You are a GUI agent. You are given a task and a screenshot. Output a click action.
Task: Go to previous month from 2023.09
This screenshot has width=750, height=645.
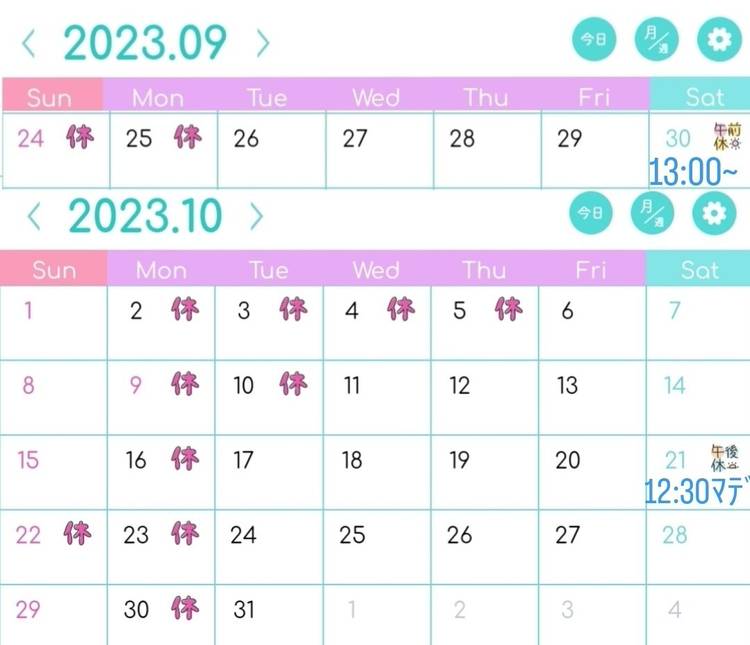coord(29,43)
